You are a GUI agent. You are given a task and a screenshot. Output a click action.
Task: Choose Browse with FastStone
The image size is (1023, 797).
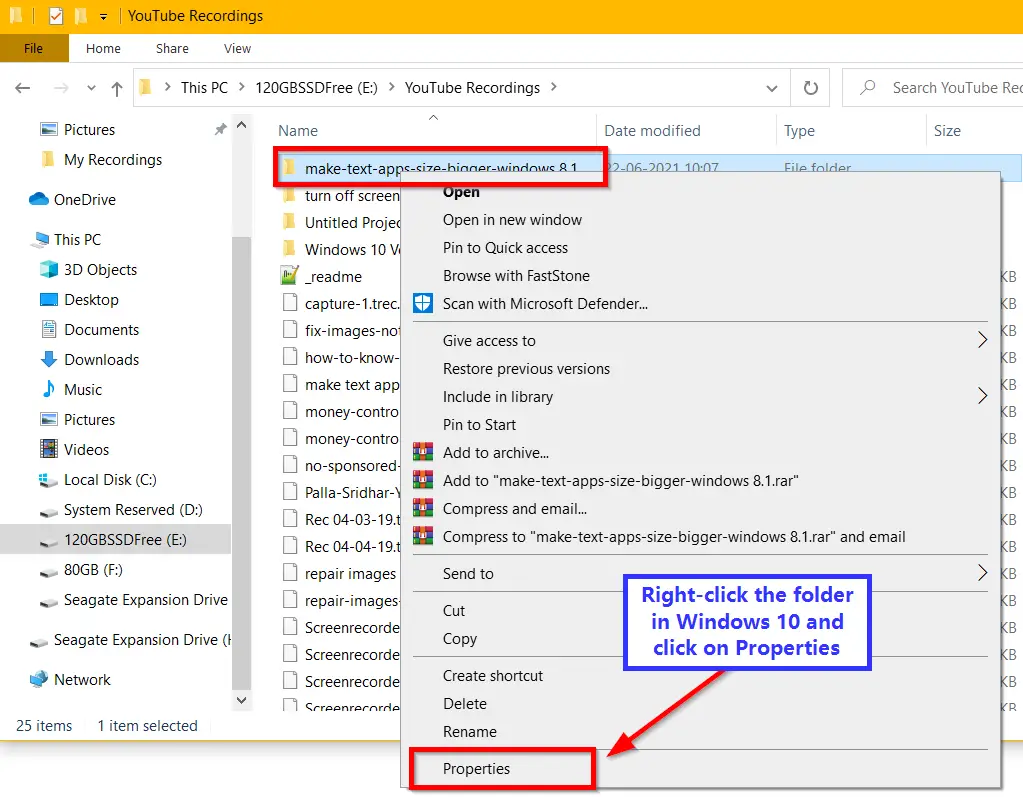pos(516,276)
